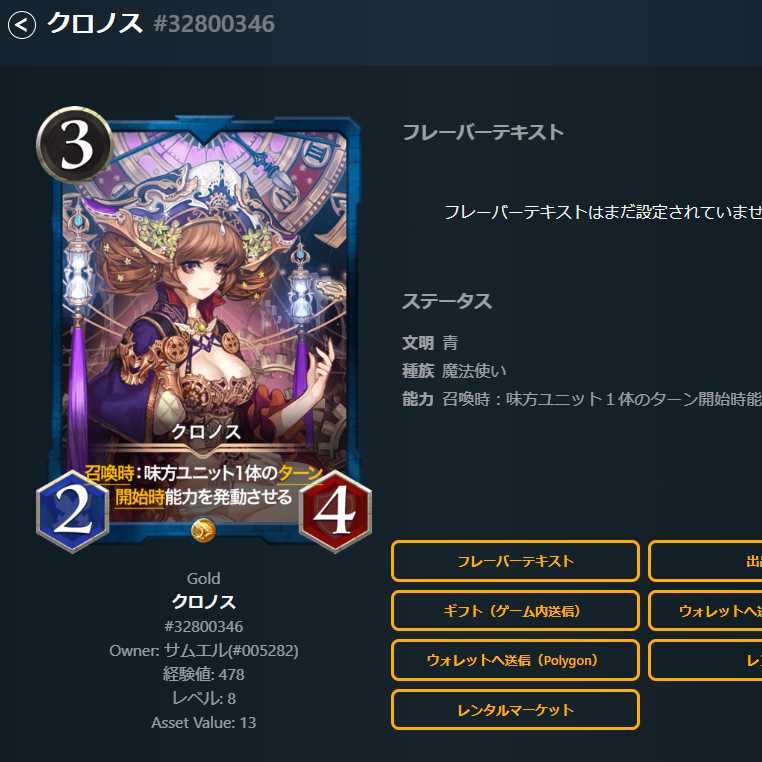This screenshot has height=762, width=762.
Task: Click the partially visible 出品 button
Action: coord(705,561)
